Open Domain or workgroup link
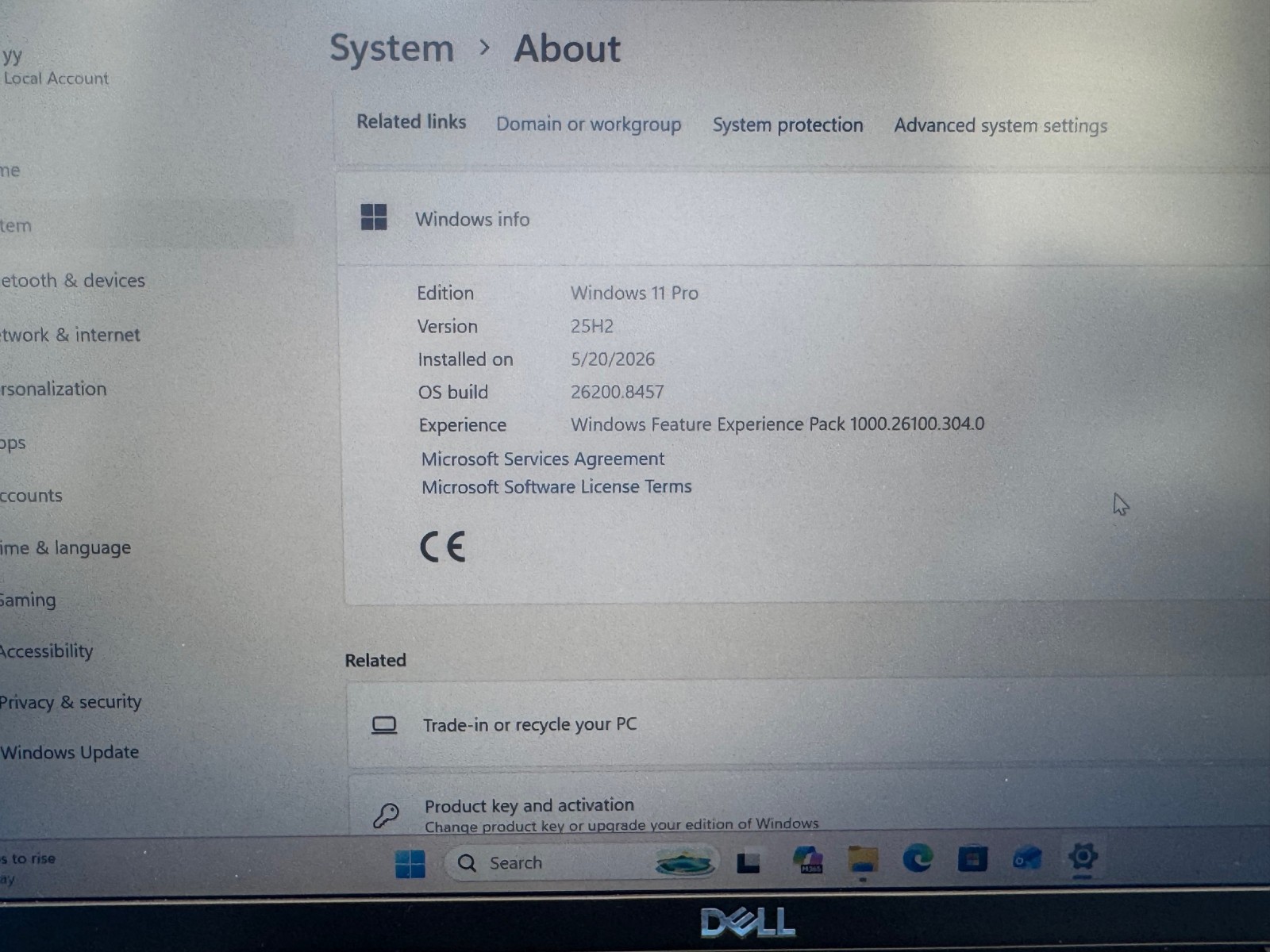Viewport: 1270px width, 952px height. click(589, 125)
